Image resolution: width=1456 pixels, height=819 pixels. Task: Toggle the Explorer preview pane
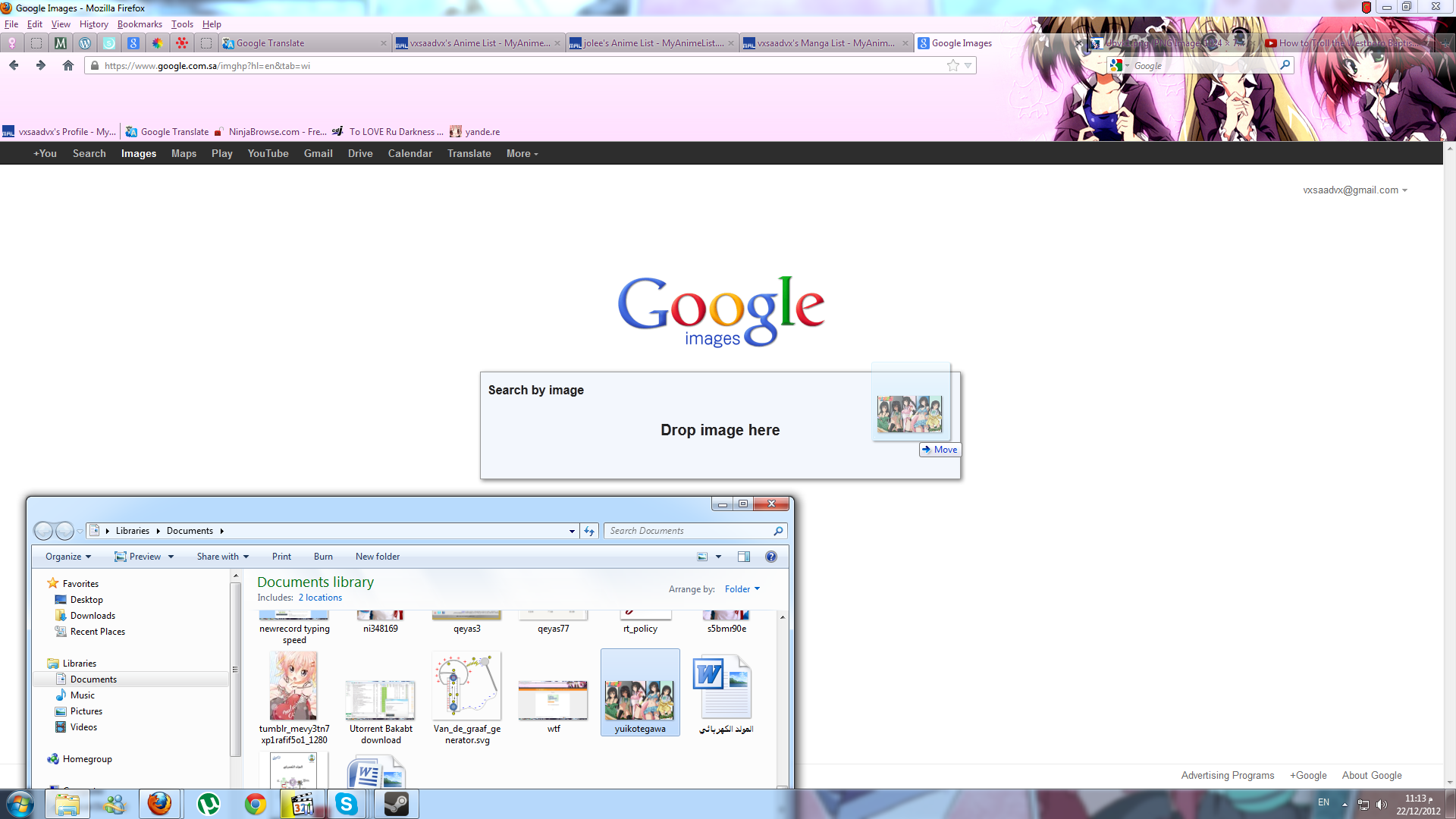pyautogui.click(x=744, y=557)
